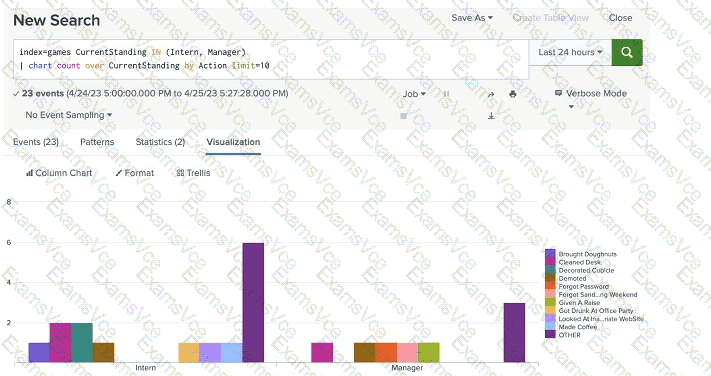Expand the No Event Sampling dropdown
This screenshot has height=376, width=711.
click(x=68, y=115)
